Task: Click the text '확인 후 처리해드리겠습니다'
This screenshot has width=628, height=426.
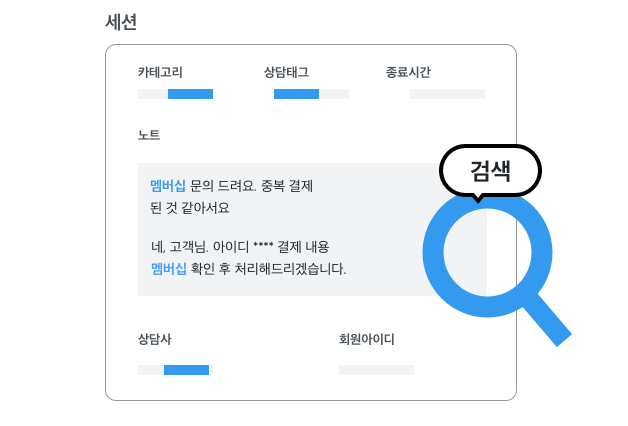Action: [x=268, y=269]
